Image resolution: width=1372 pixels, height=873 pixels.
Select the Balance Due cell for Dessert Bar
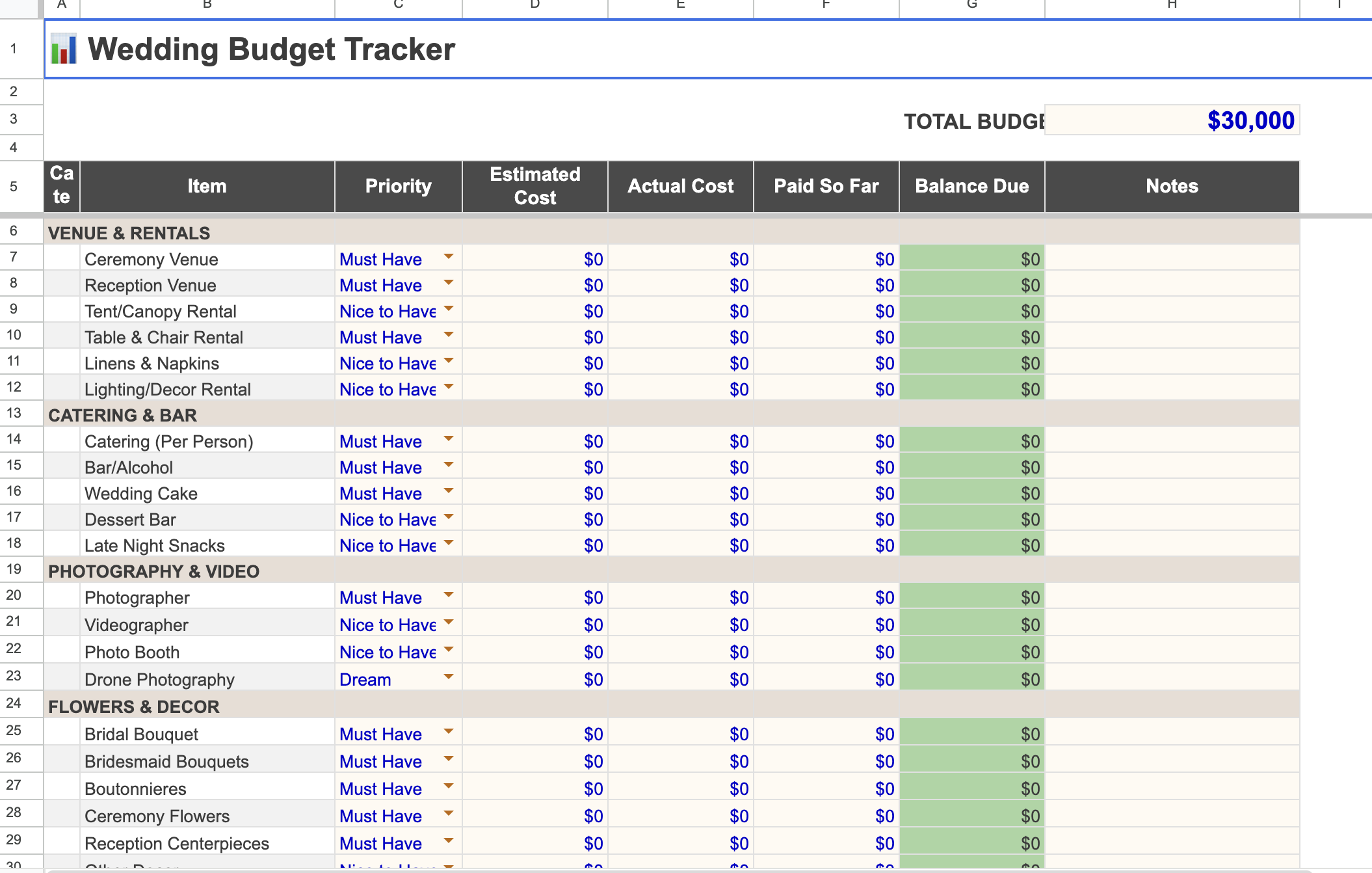pyautogui.click(x=971, y=518)
